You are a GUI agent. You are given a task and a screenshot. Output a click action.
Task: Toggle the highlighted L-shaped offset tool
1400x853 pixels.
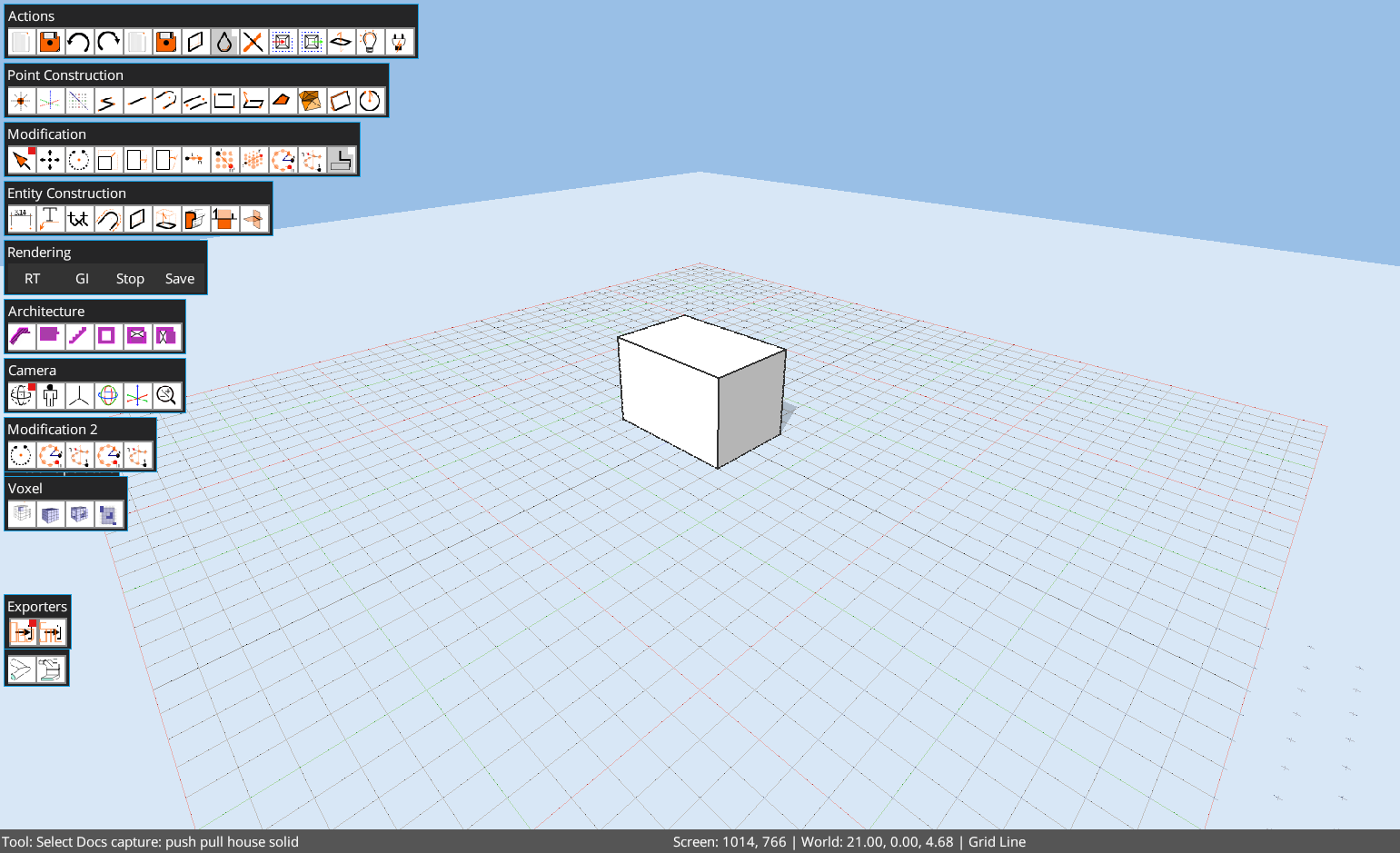pyautogui.click(x=341, y=160)
